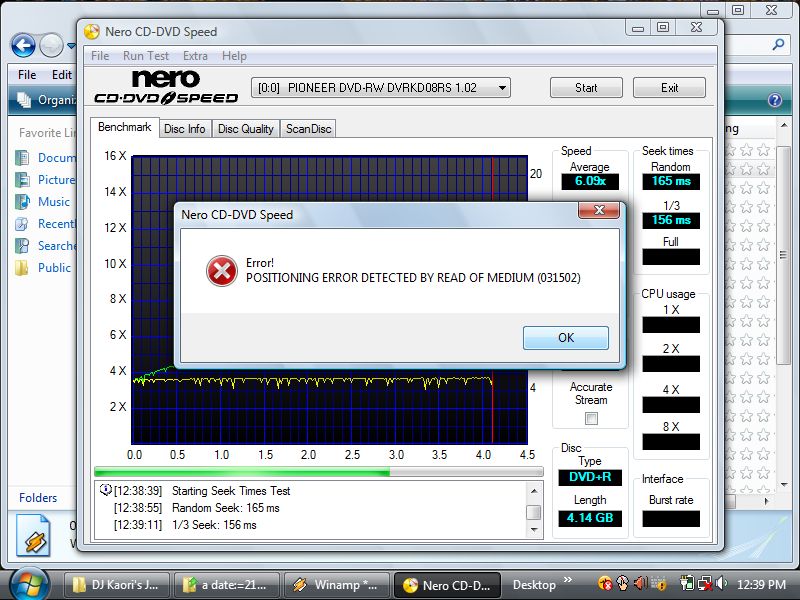This screenshot has width=800, height=600.
Task: Click the log scroll up arrow
Action: [534, 491]
